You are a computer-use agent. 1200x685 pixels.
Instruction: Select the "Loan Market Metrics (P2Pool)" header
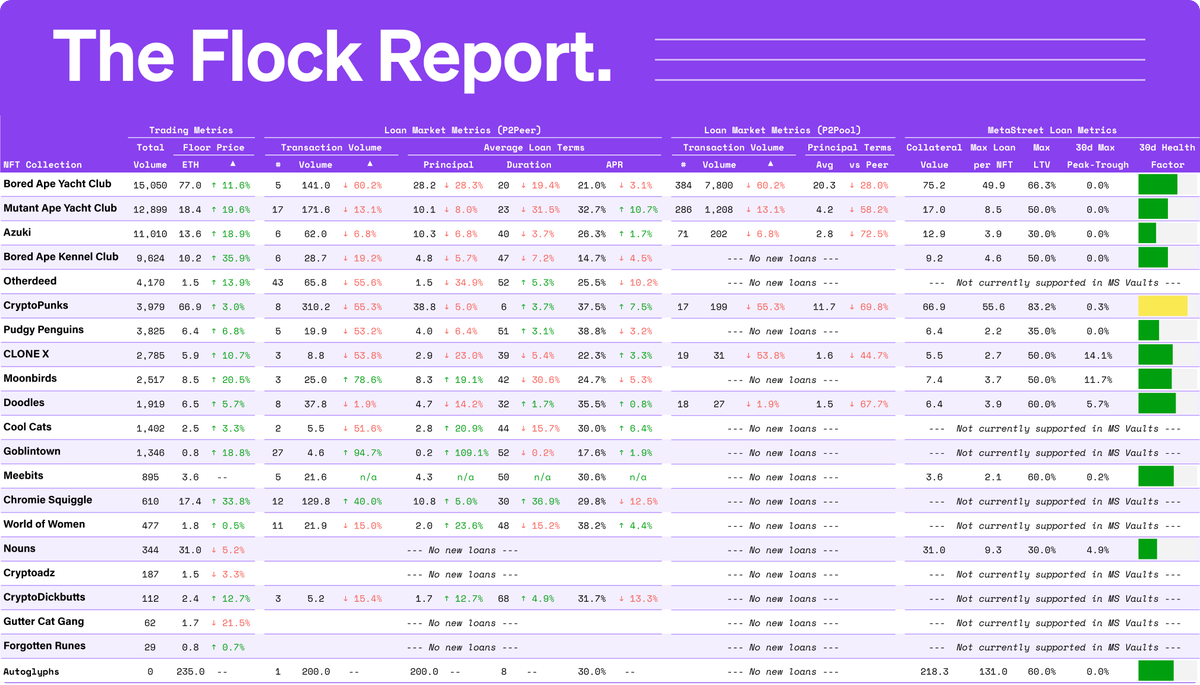tap(783, 130)
